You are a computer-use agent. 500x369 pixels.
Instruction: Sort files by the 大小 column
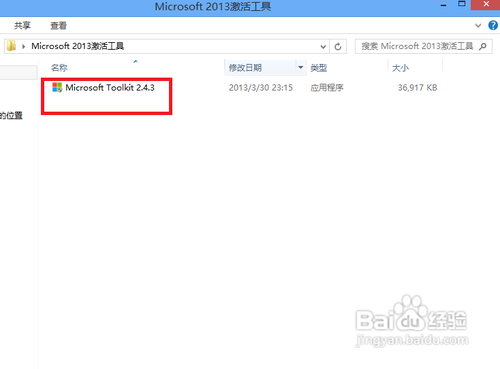(x=400, y=68)
